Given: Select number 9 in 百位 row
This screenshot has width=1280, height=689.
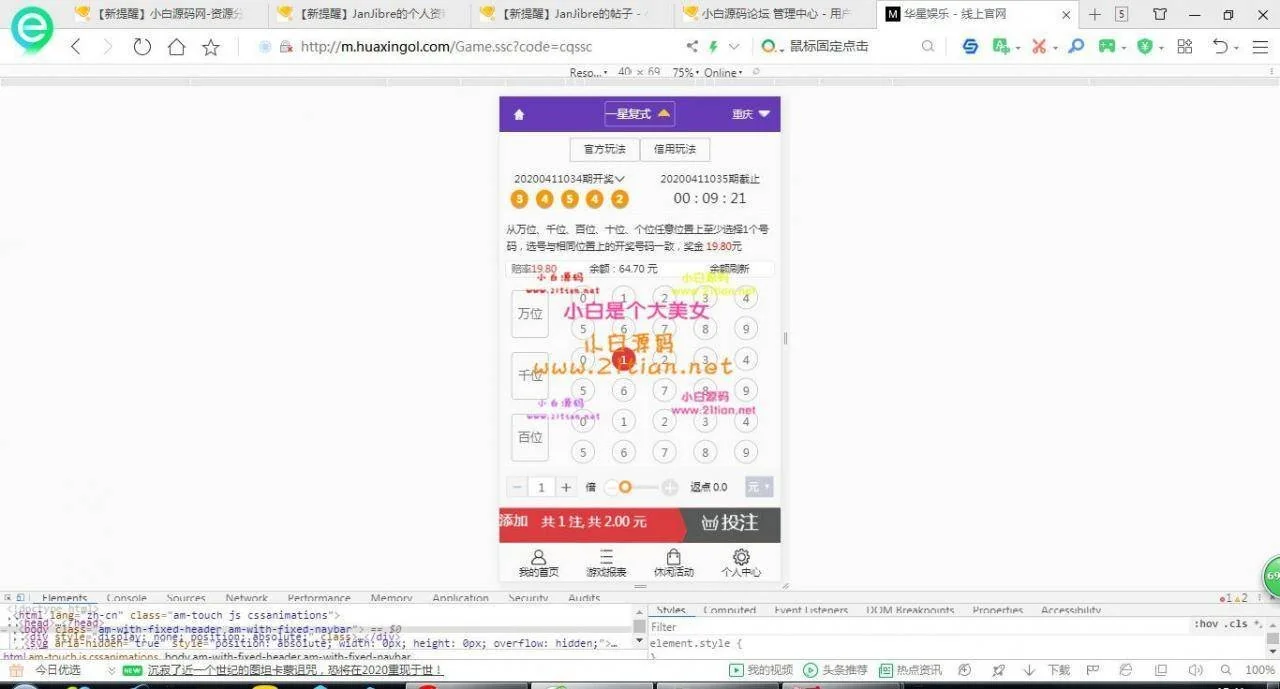Looking at the screenshot, I should coord(745,453).
